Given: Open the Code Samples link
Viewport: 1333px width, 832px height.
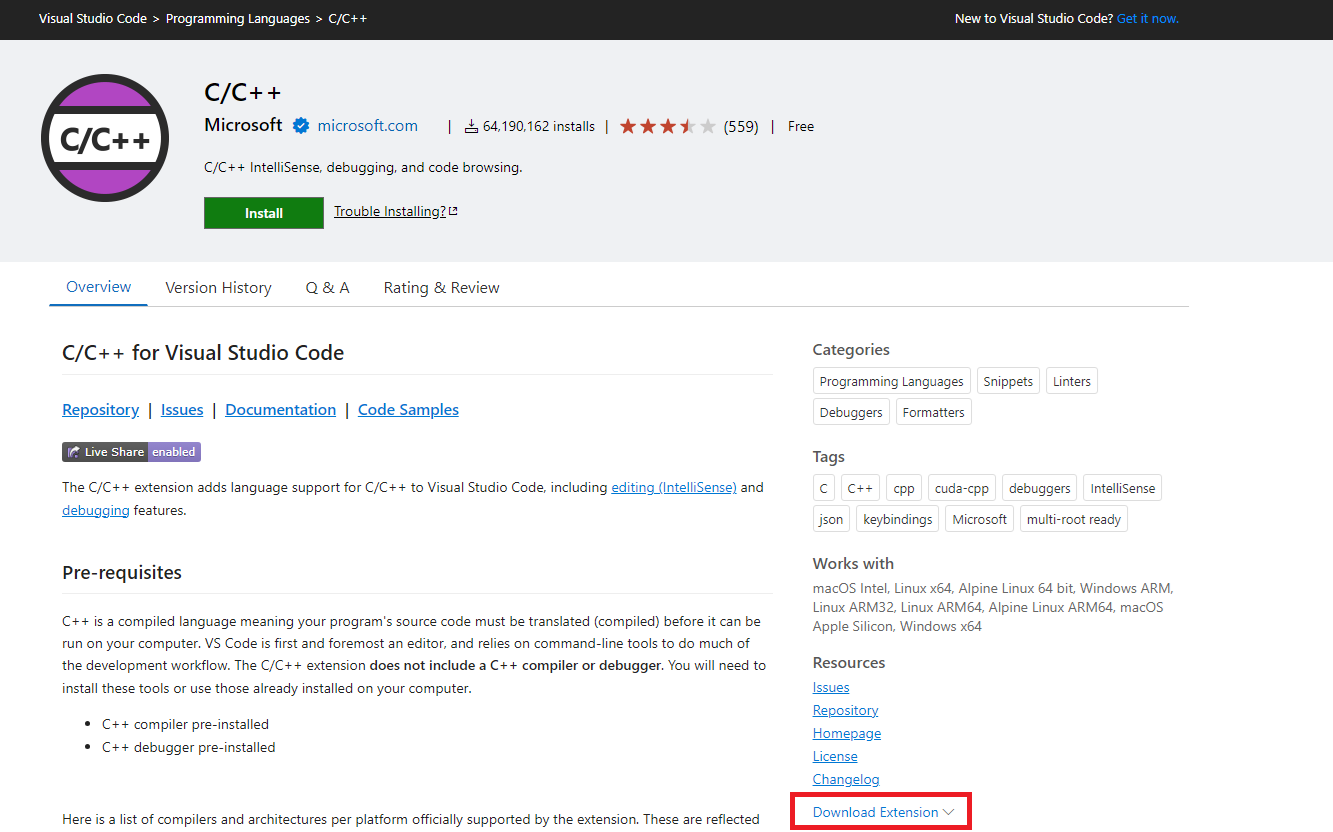Looking at the screenshot, I should (408, 410).
